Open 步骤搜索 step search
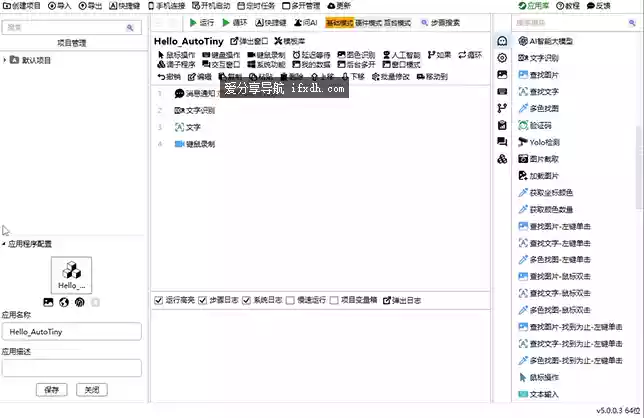Screen dimensions: 644x418 click(440, 23)
